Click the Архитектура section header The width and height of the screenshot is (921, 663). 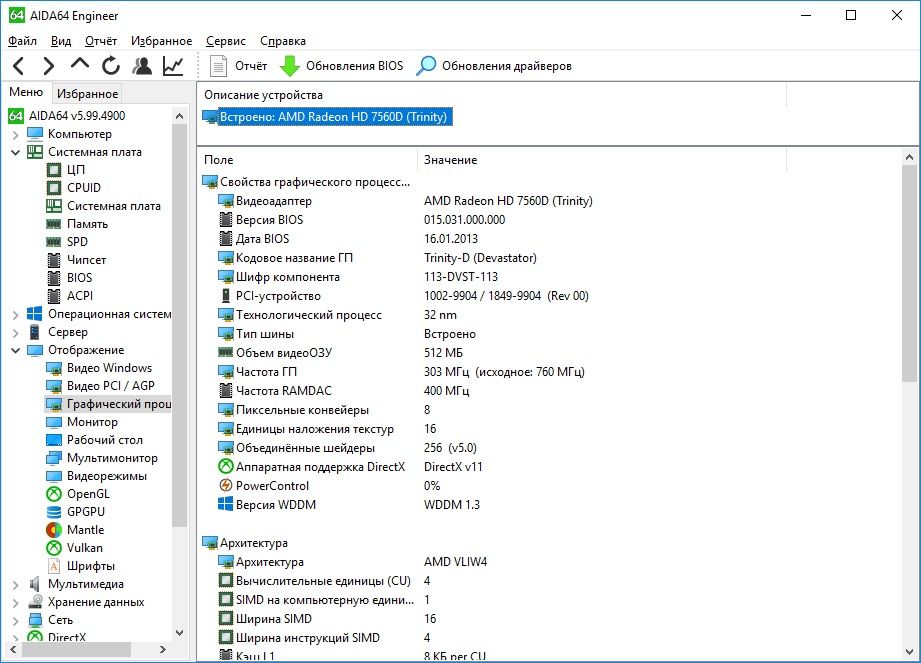pos(245,543)
